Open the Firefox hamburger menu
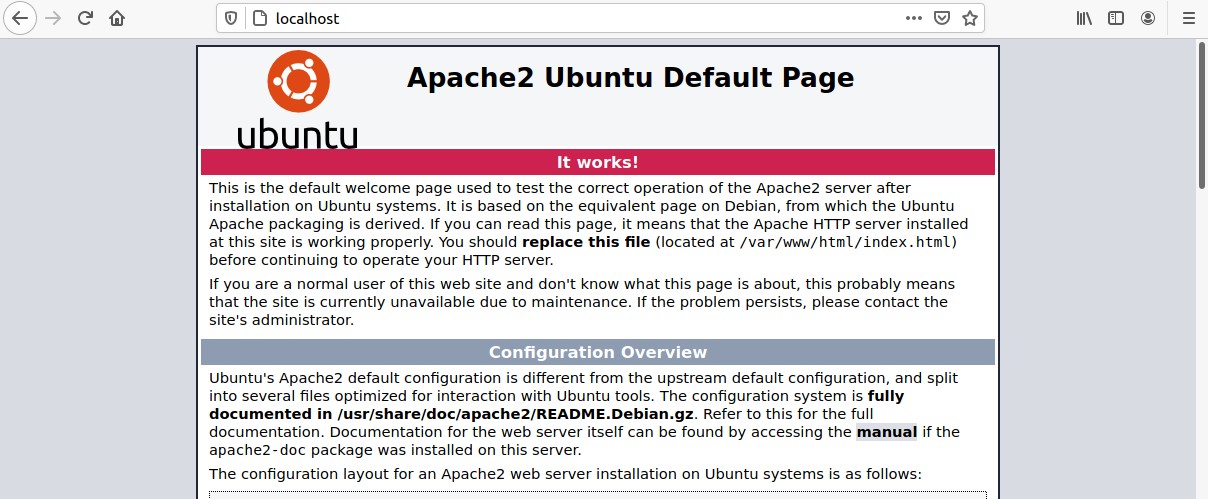The height and width of the screenshot is (499, 1208). click(1188, 18)
